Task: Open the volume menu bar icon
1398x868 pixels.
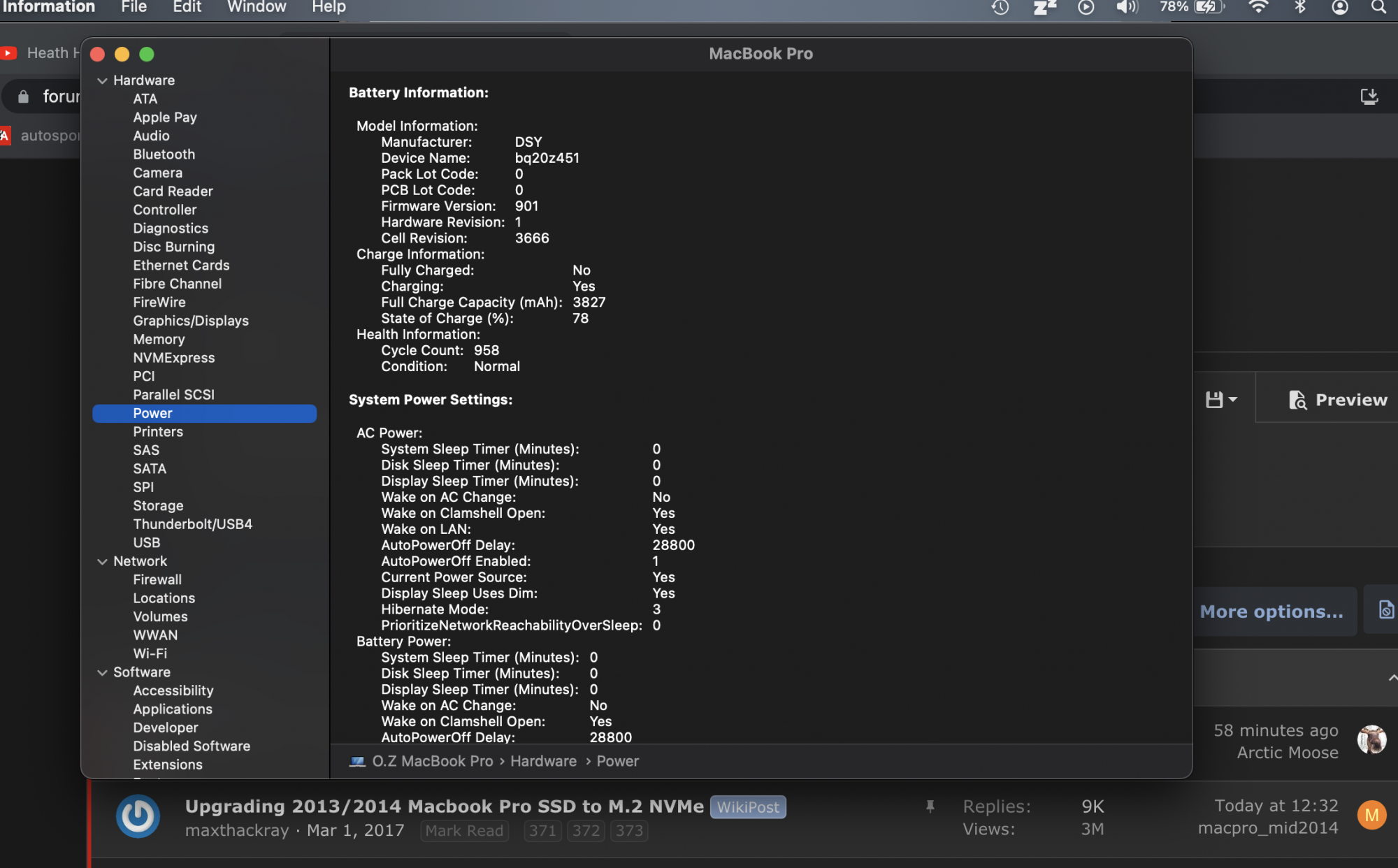Action: click(1127, 7)
